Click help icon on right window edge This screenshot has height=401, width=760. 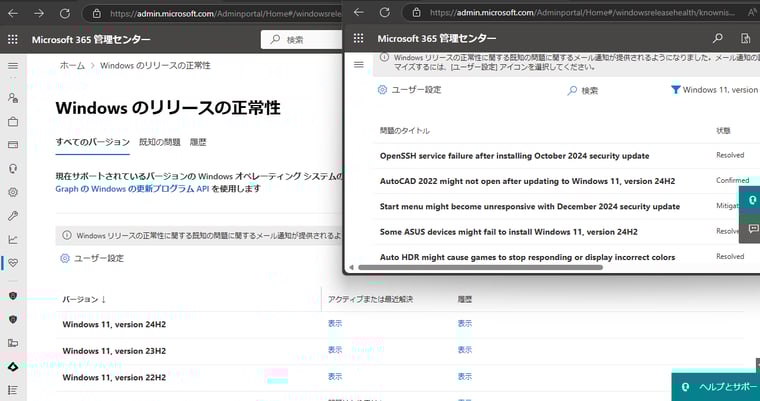(x=751, y=200)
